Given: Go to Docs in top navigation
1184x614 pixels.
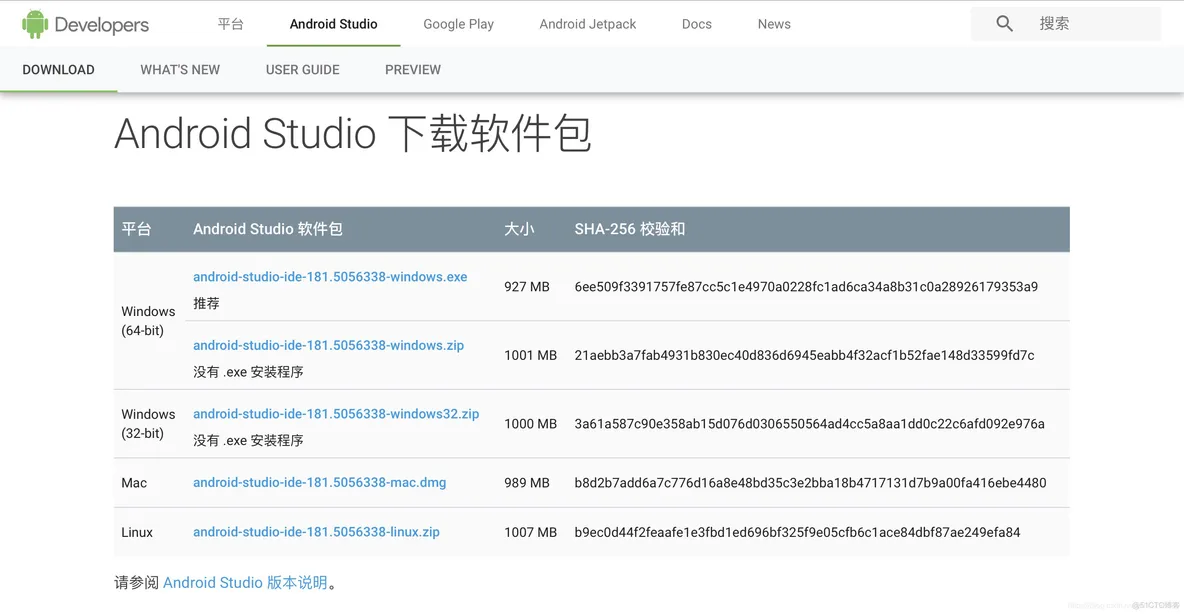Looking at the screenshot, I should (x=696, y=24).
